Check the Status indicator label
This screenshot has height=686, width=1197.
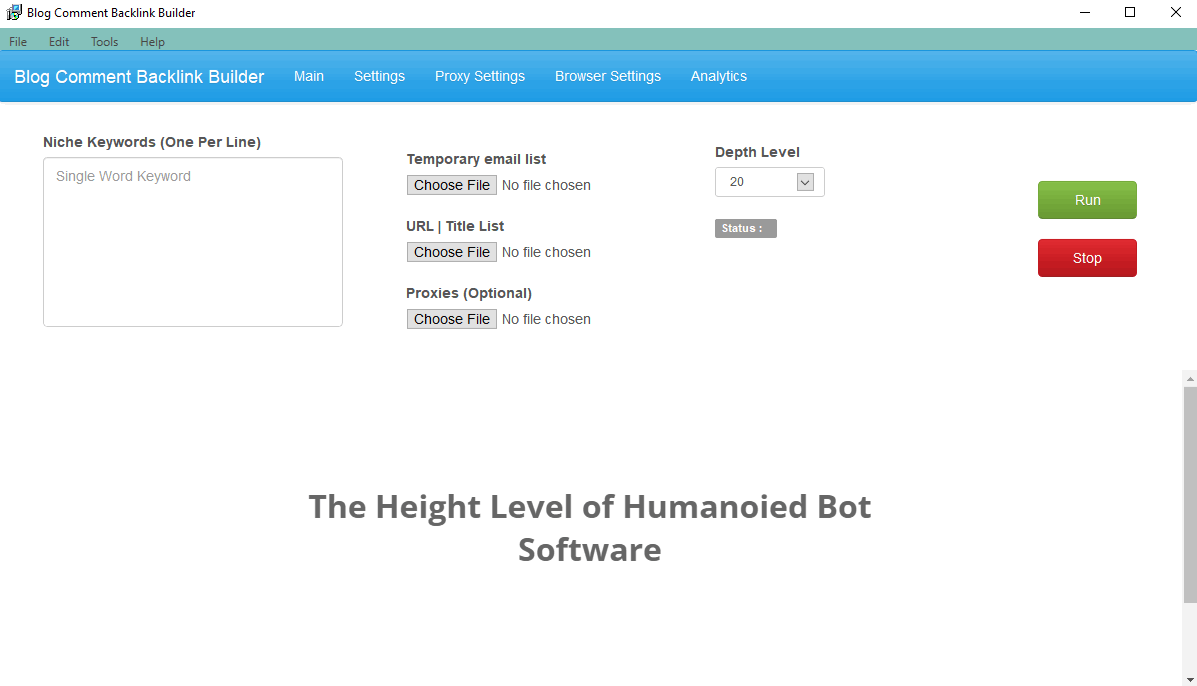pyautogui.click(x=745, y=228)
